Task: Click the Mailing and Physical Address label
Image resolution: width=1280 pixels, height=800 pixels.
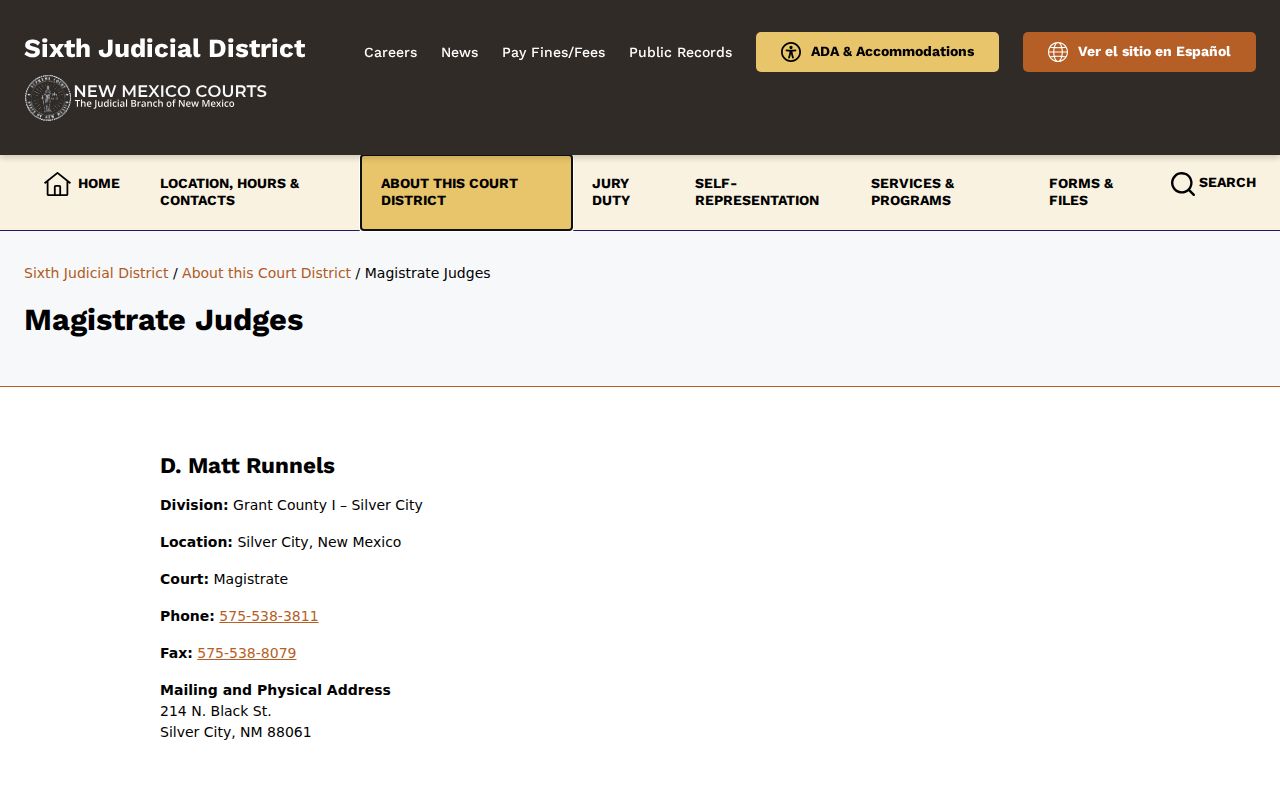Action: coord(275,690)
